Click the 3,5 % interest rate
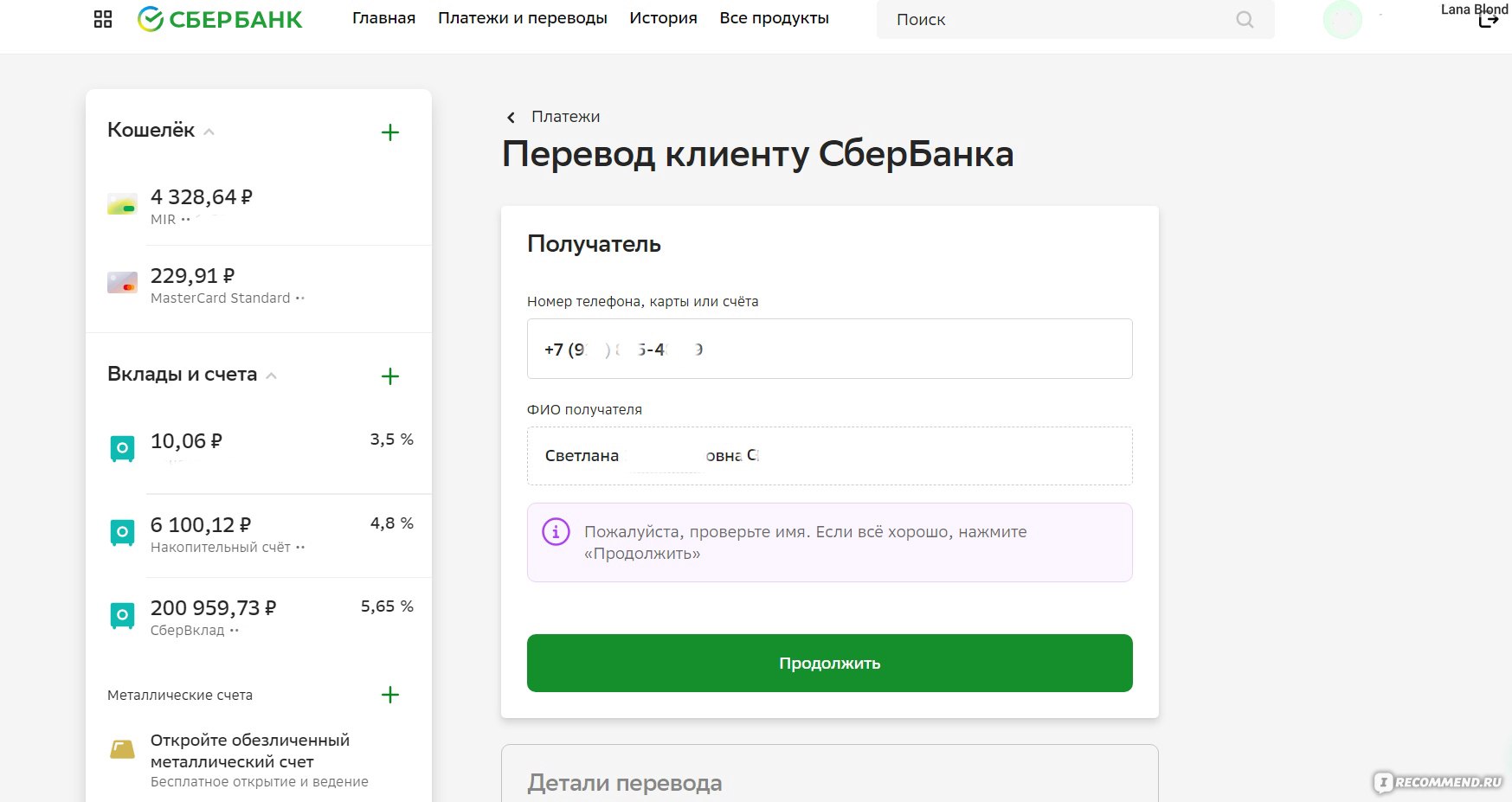This screenshot has height=802, width=1512. coord(391,439)
